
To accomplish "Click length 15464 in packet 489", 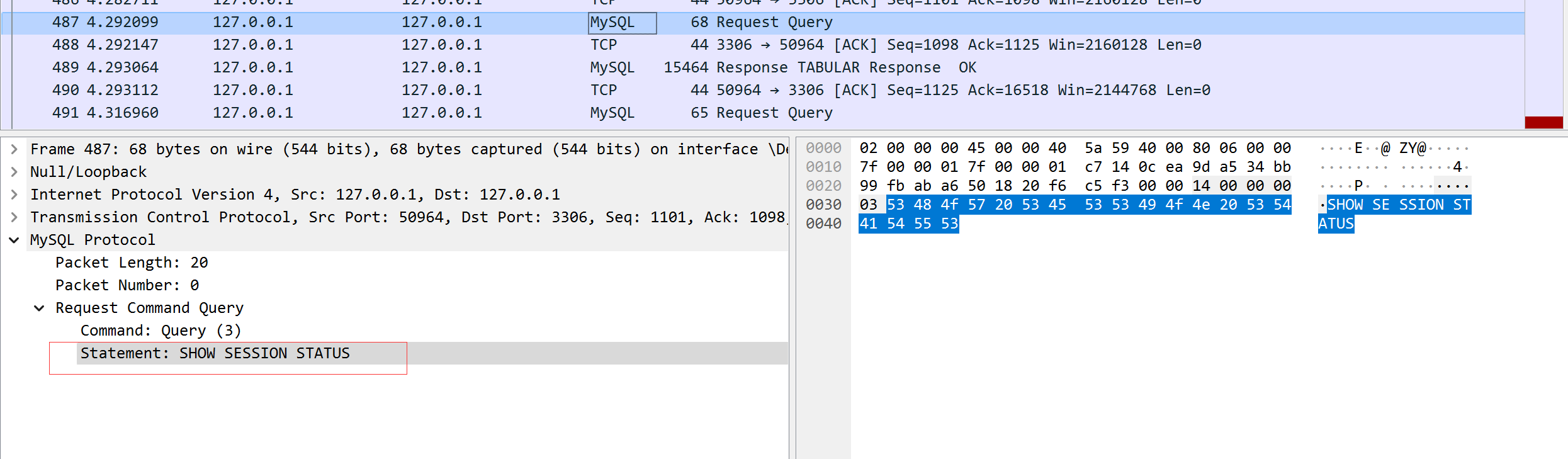I will [x=686, y=68].
